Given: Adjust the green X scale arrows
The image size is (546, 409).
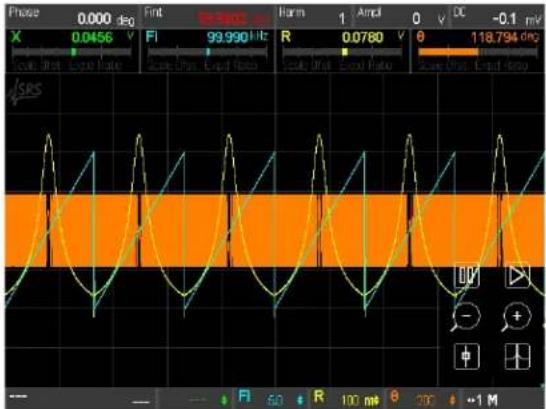Looking at the screenshot, I should (x=225, y=400).
